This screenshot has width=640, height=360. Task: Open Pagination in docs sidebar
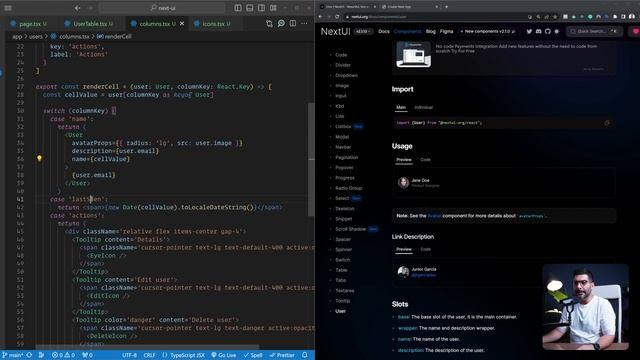tap(347, 157)
